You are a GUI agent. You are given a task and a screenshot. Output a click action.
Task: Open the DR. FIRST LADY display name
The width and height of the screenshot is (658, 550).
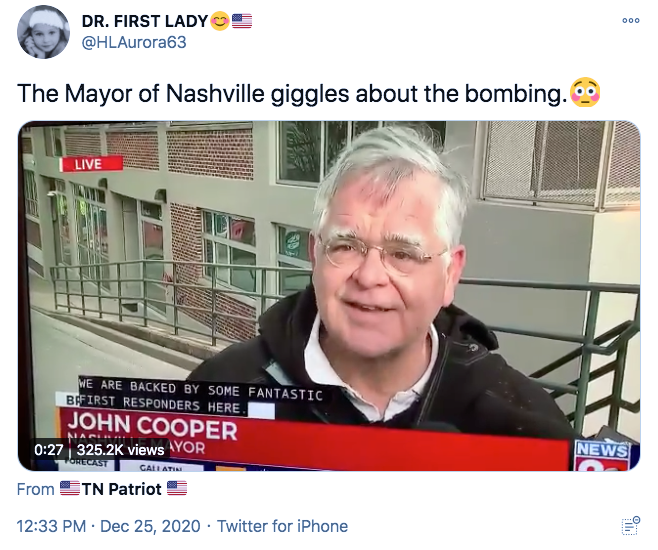[144, 21]
